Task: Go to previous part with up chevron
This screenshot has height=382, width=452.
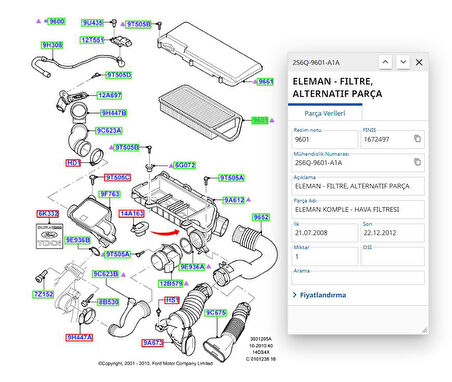Action: (385, 62)
